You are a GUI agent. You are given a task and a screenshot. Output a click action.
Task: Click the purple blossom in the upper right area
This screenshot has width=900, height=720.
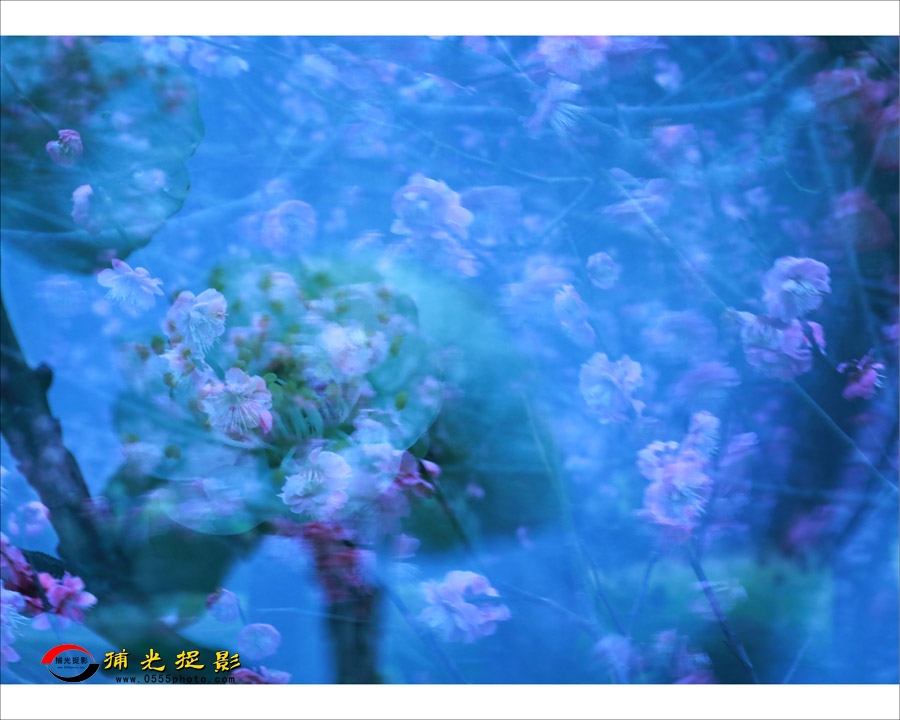pos(795,286)
